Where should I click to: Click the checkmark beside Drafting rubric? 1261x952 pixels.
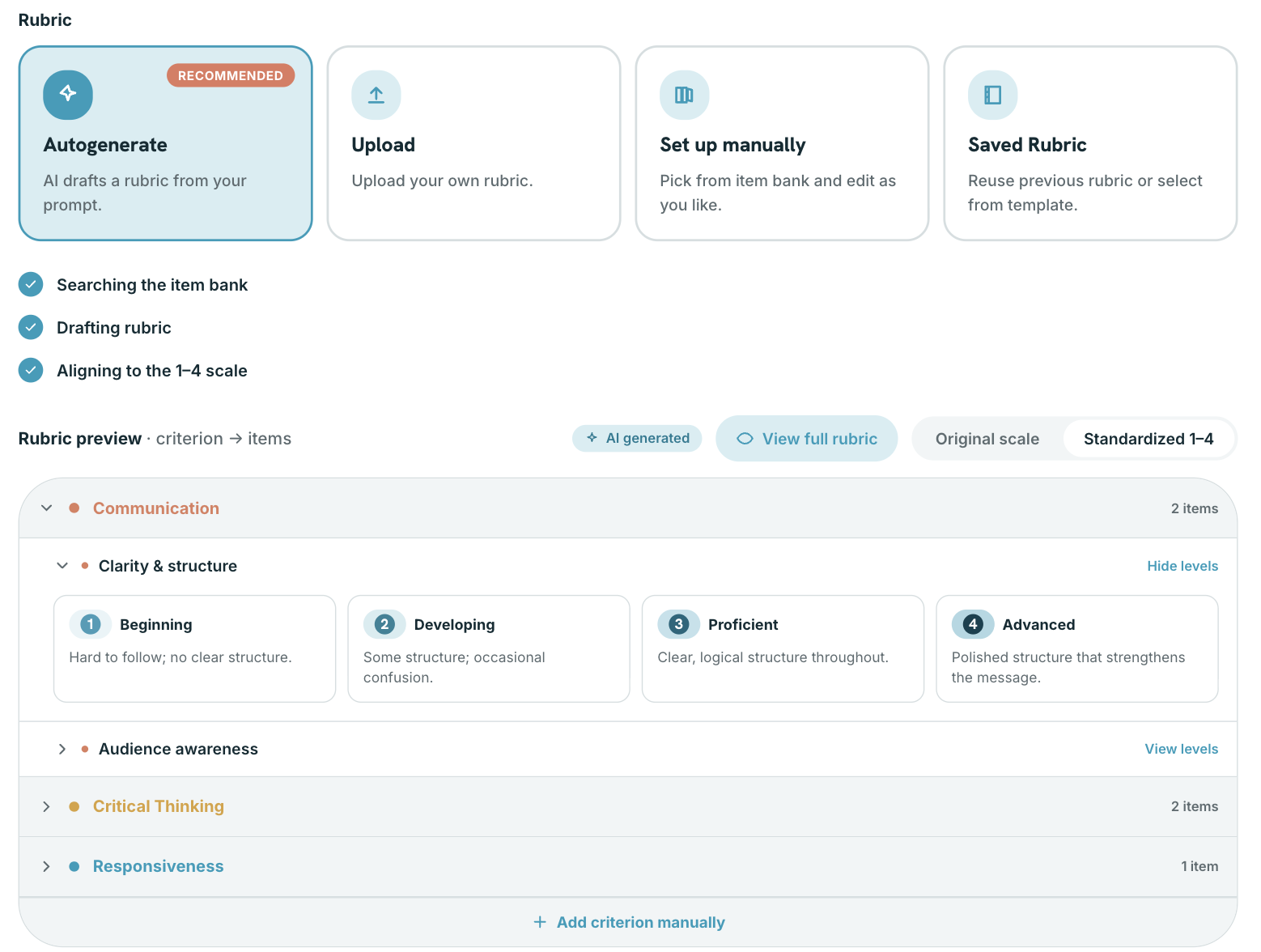(x=31, y=327)
